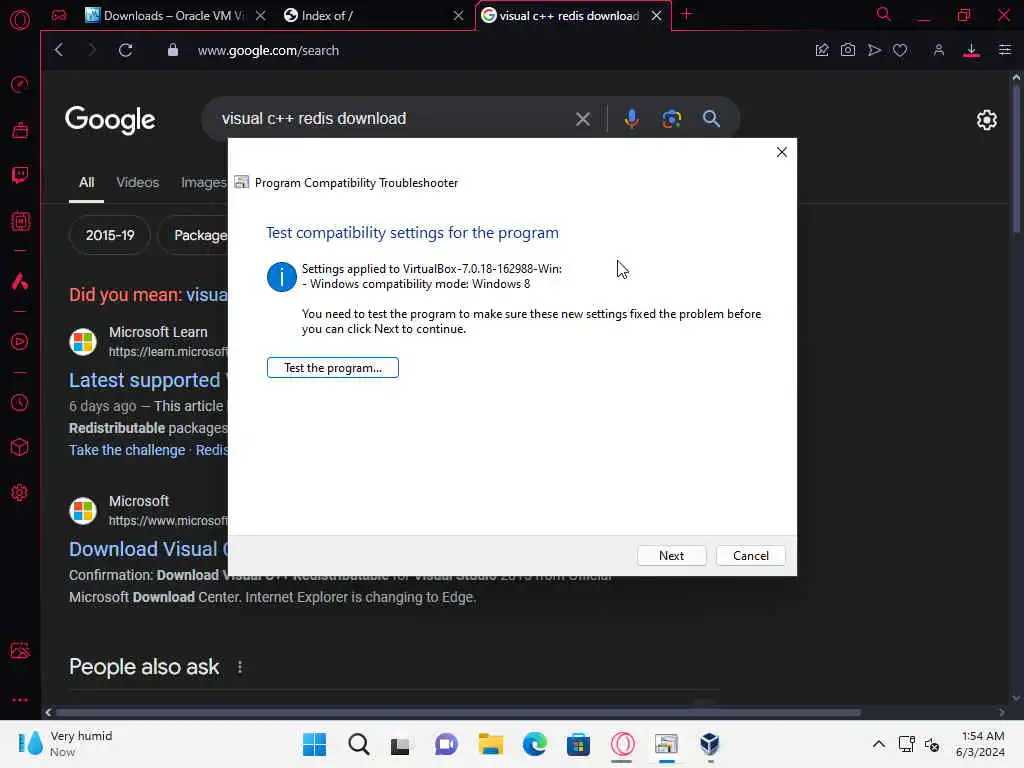Open GX Cleaner chip icon in sidebar
The width and height of the screenshot is (1024, 768).
click(x=20, y=221)
